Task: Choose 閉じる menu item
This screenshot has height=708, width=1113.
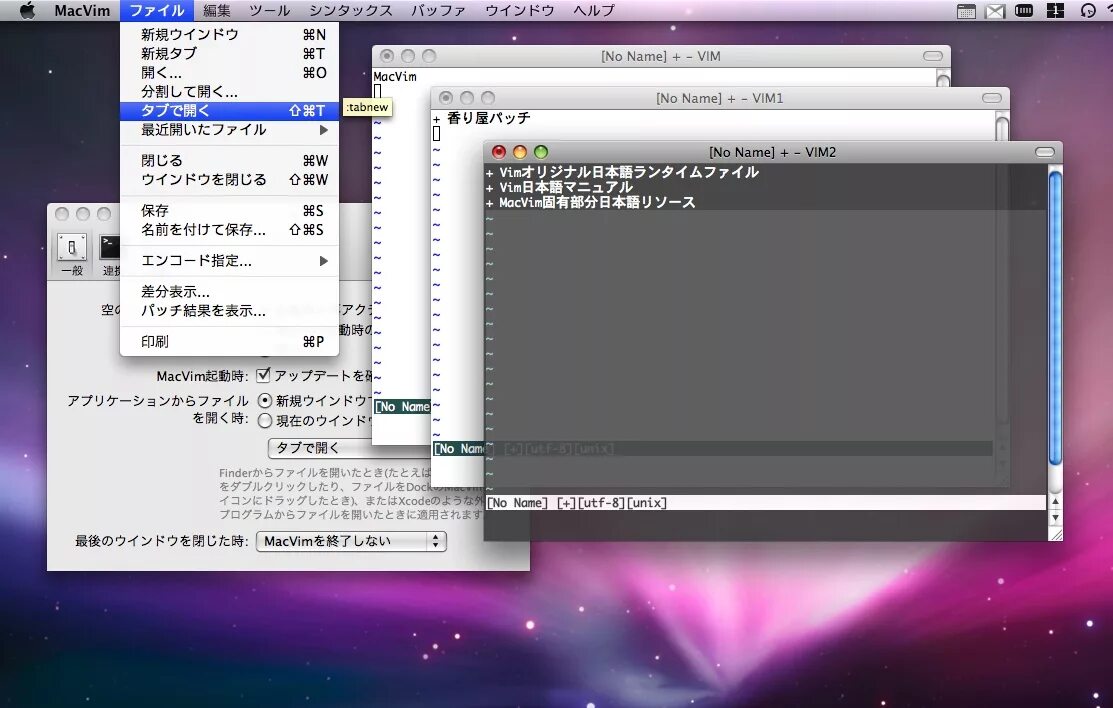Action: [229, 160]
